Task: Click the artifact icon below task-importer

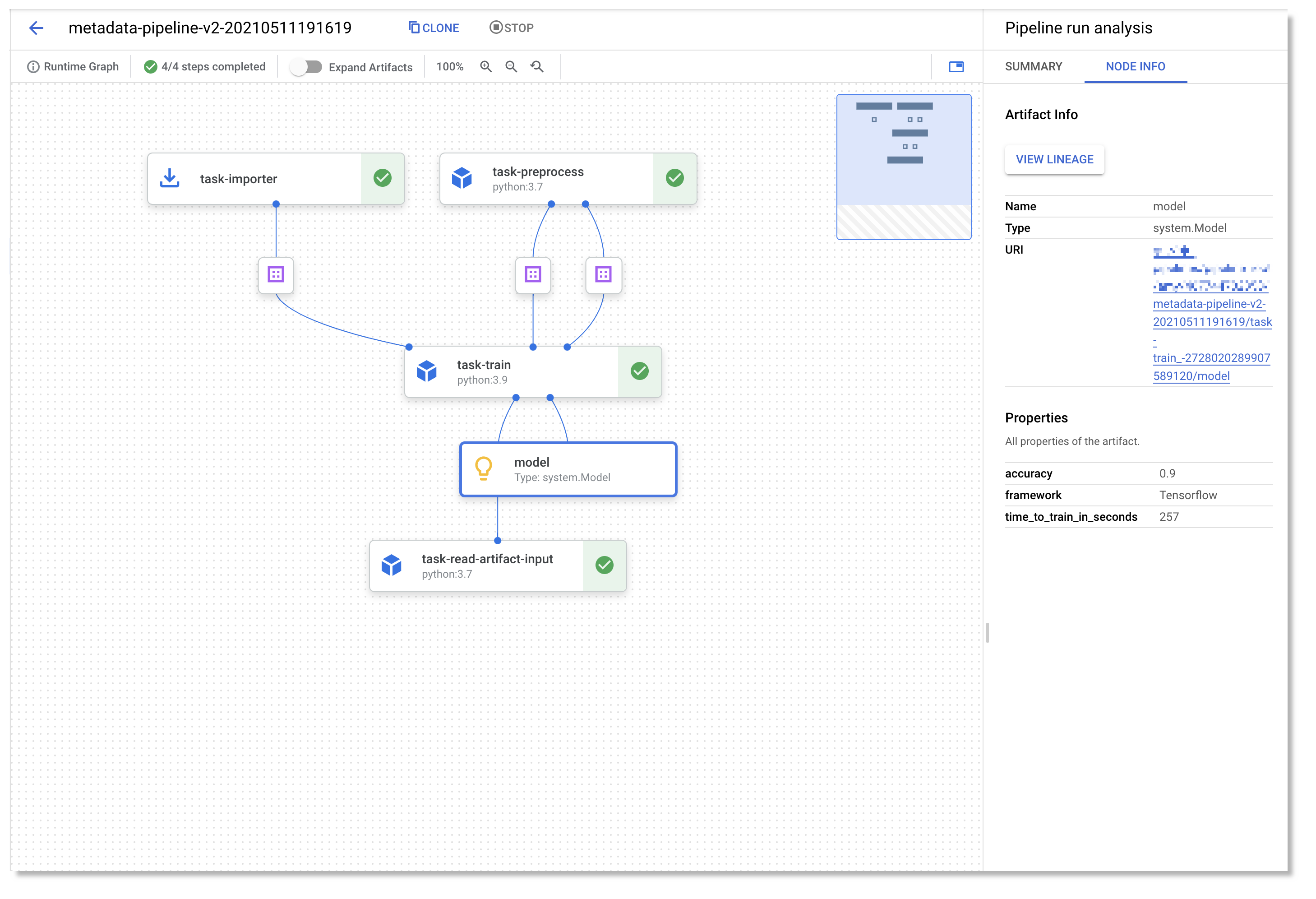Action: pyautogui.click(x=276, y=275)
